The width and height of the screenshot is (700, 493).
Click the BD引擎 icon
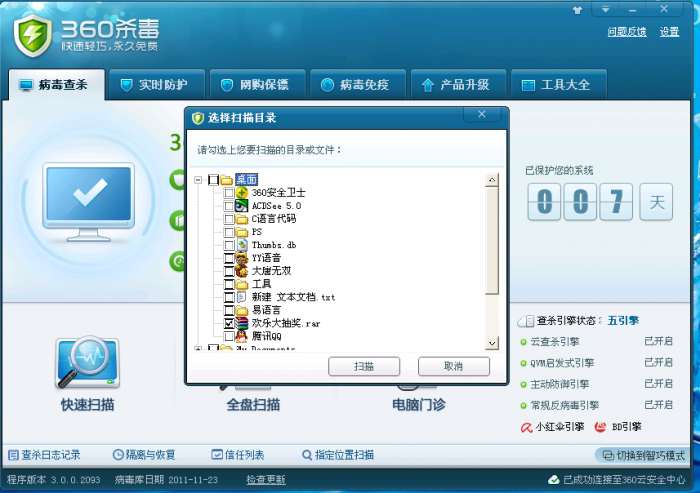[600, 427]
